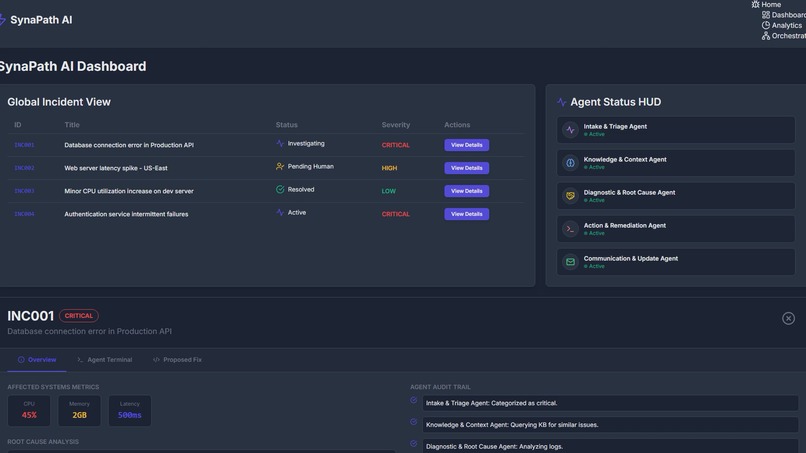Click the Overview tab info icon

[x=21, y=359]
